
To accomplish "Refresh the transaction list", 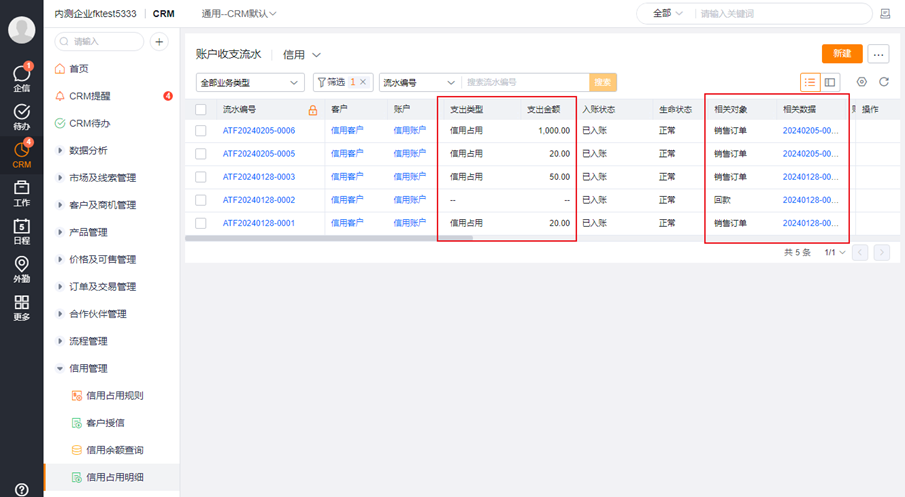I will click(884, 82).
